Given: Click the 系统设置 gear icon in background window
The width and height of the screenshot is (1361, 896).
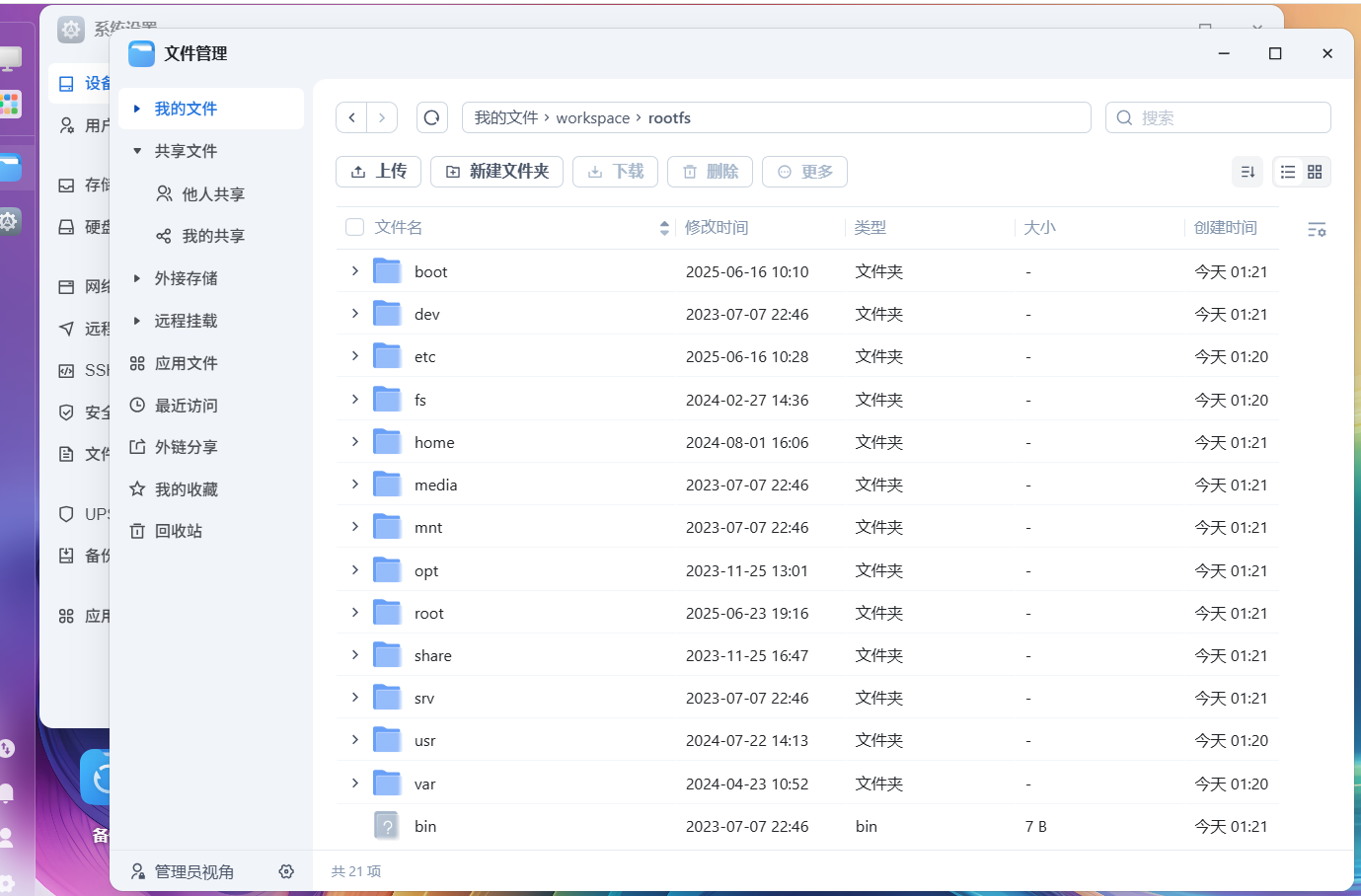Looking at the screenshot, I should (x=71, y=30).
